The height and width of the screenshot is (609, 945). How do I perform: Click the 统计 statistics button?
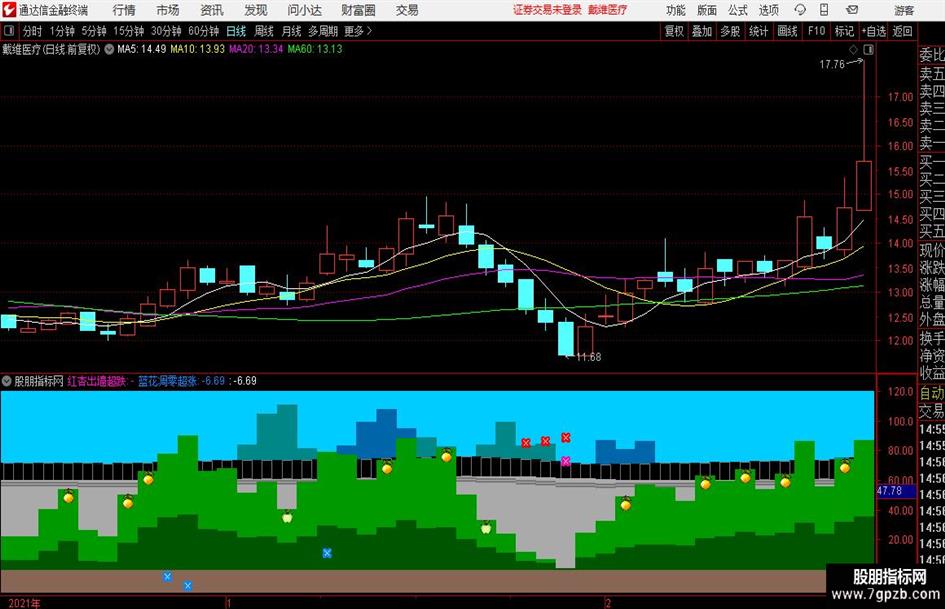pos(758,31)
